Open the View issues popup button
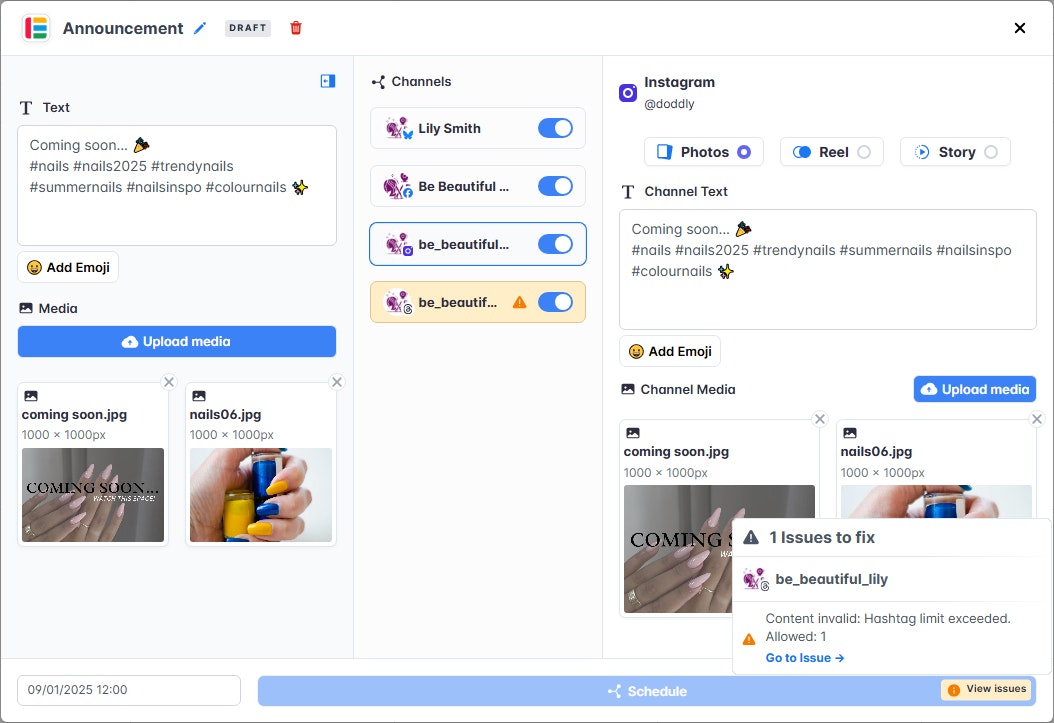Screen dimensions: 1054x723 986,689
